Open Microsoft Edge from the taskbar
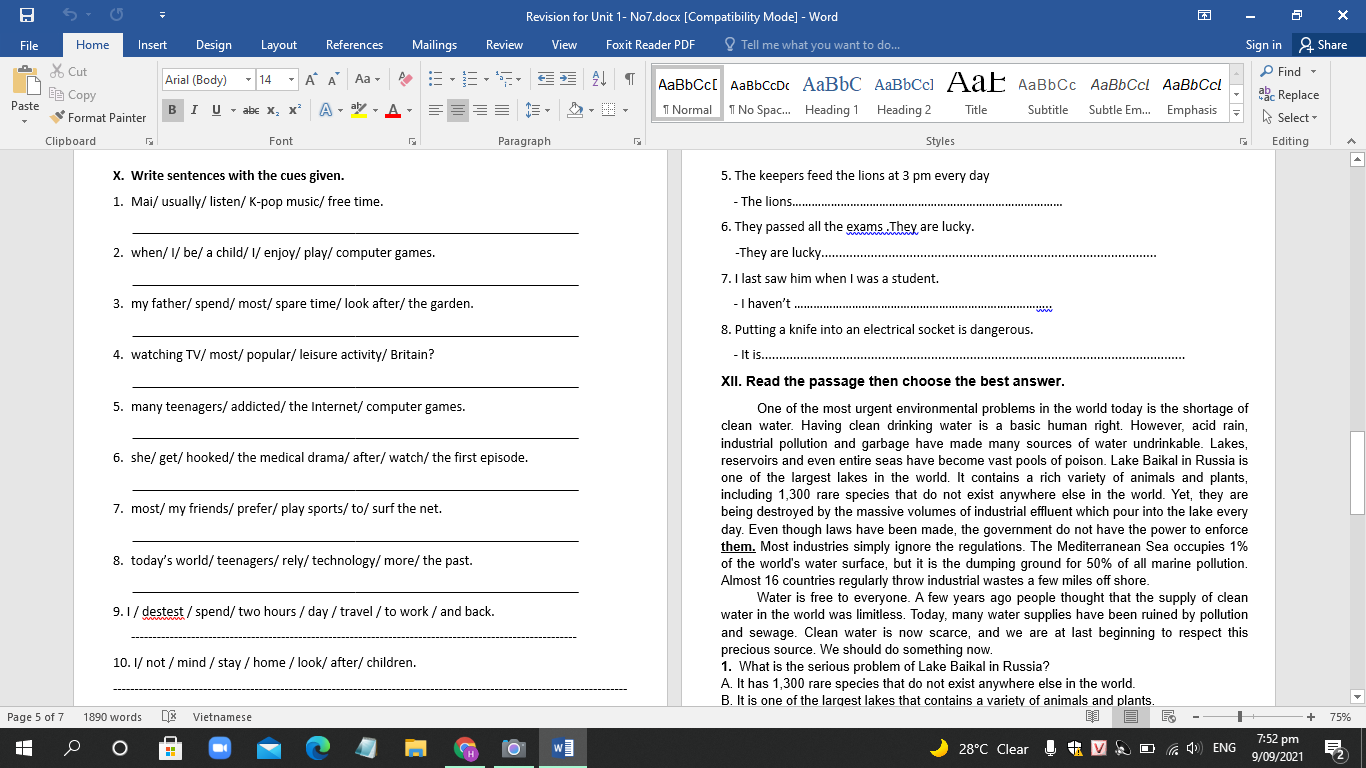This screenshot has height=768, width=1366. click(x=317, y=748)
